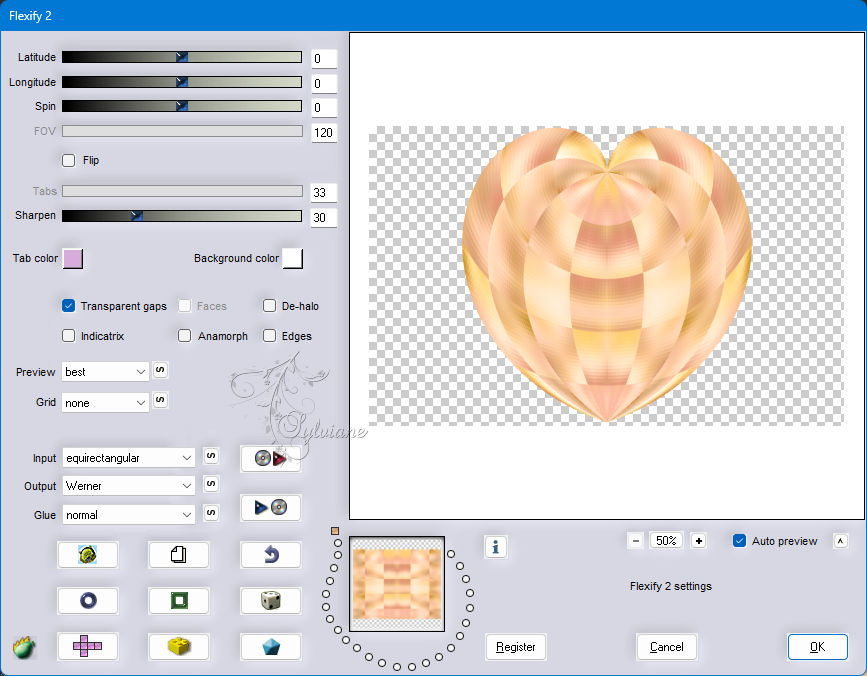Image resolution: width=867 pixels, height=676 pixels.
Task: Enable the Anamorph checkbox
Action: pyautogui.click(x=185, y=336)
